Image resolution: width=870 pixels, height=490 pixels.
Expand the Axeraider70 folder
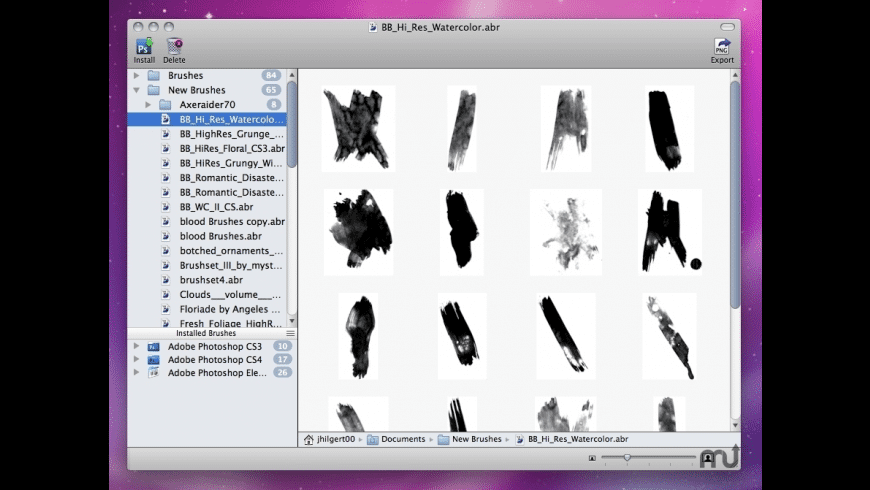coord(149,105)
